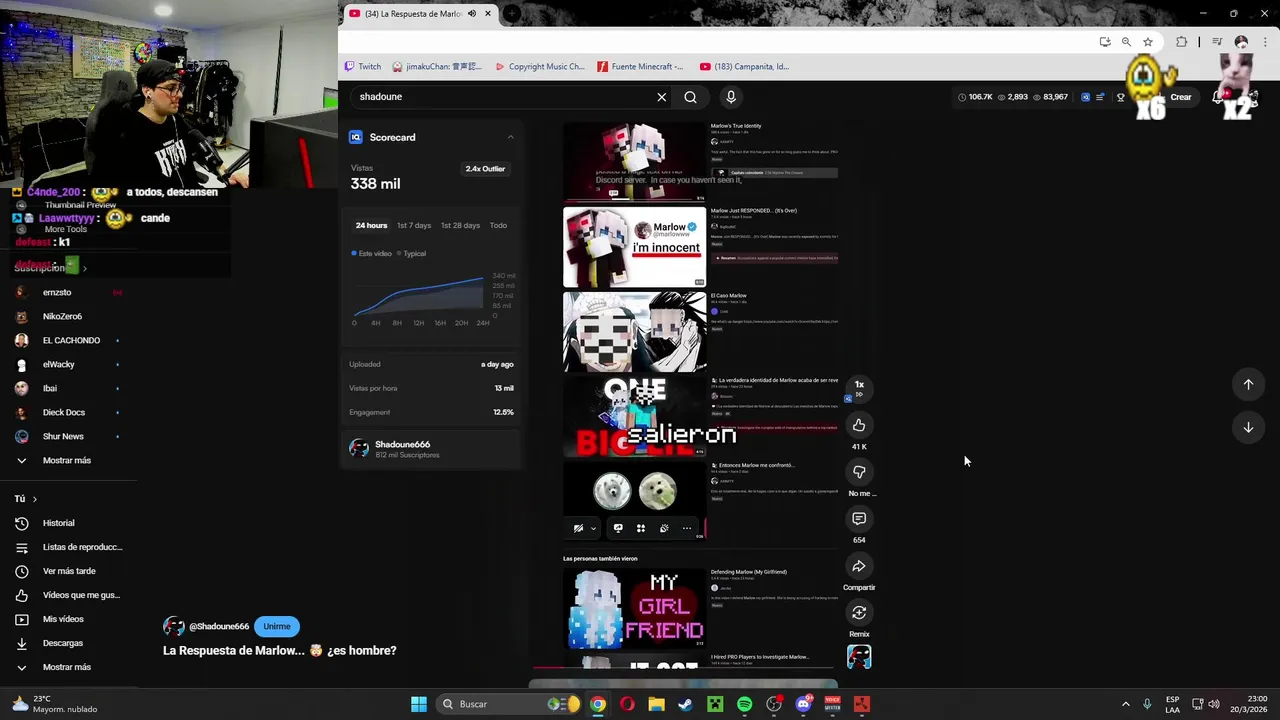Open Ver más tarde in sidebar
Screen dimensions: 1280x720
(x=69, y=571)
